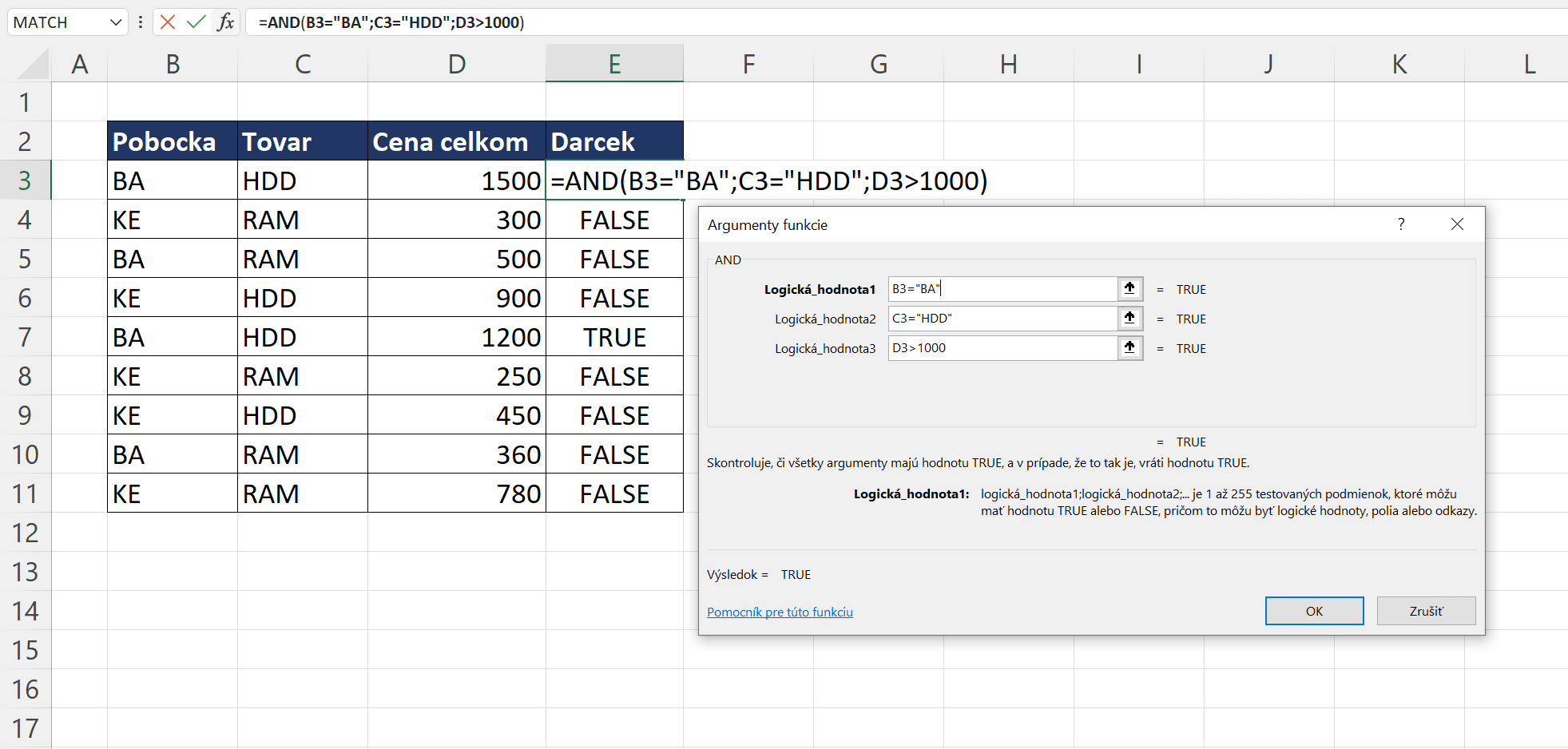This screenshot has width=1568, height=749.
Task: Select column F header
Action: (748, 64)
